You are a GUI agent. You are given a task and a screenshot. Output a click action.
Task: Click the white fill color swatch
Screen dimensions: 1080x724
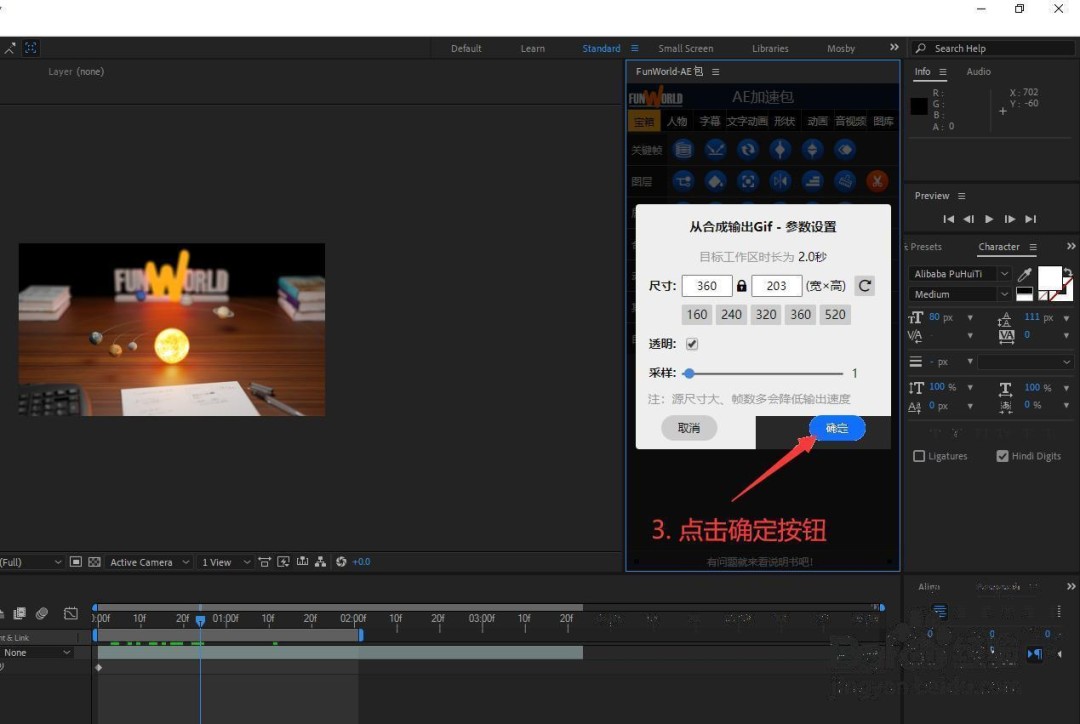tap(1050, 278)
